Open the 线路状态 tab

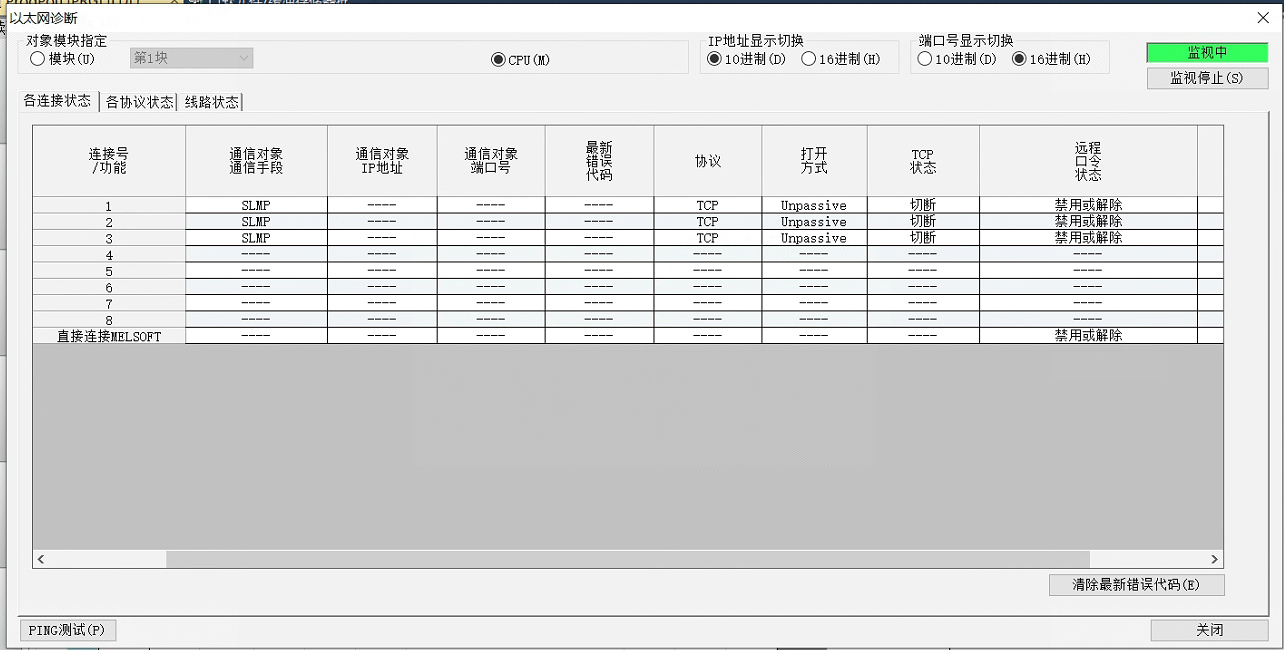pos(211,102)
